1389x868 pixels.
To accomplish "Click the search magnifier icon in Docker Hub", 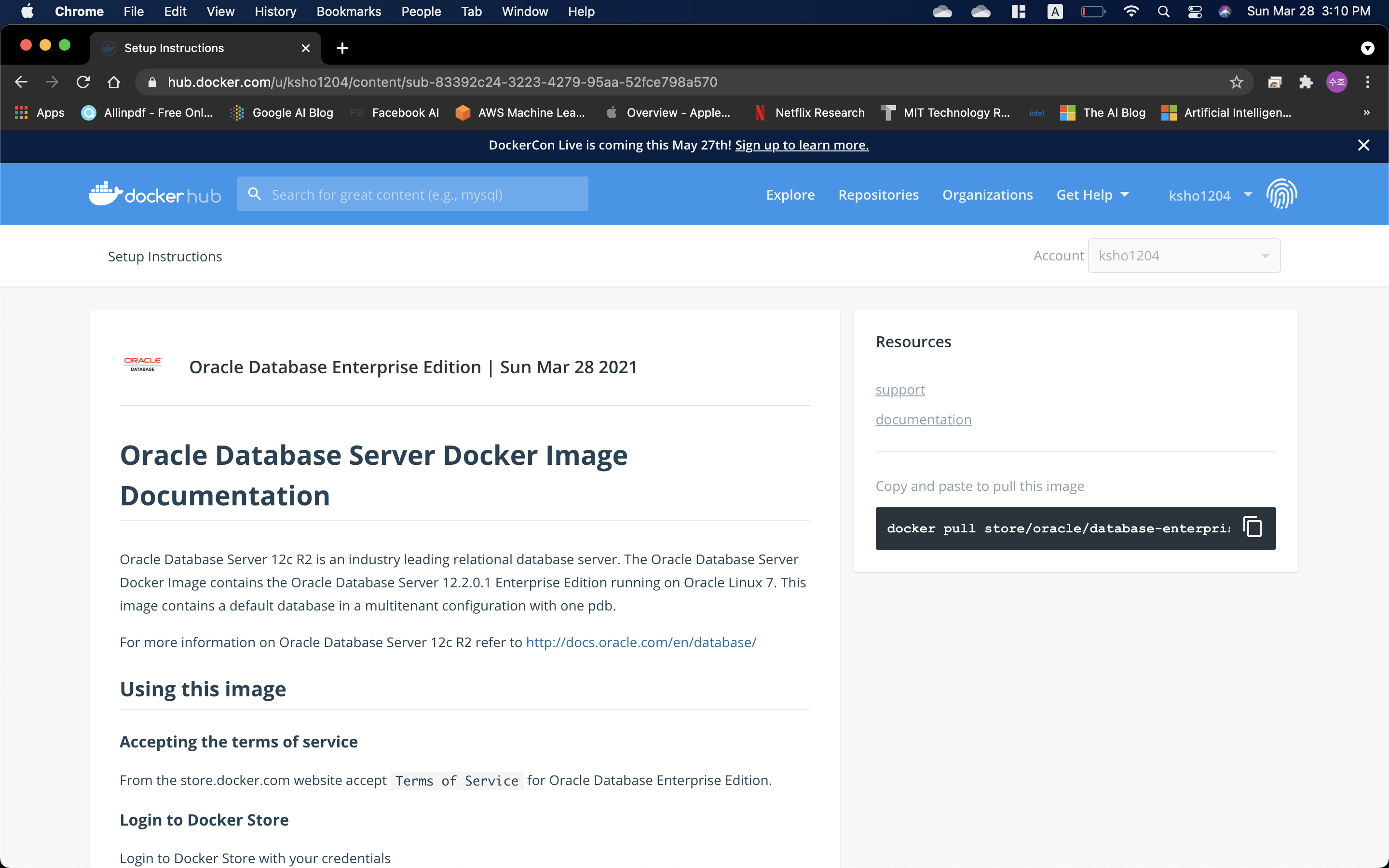I will tap(254, 194).
